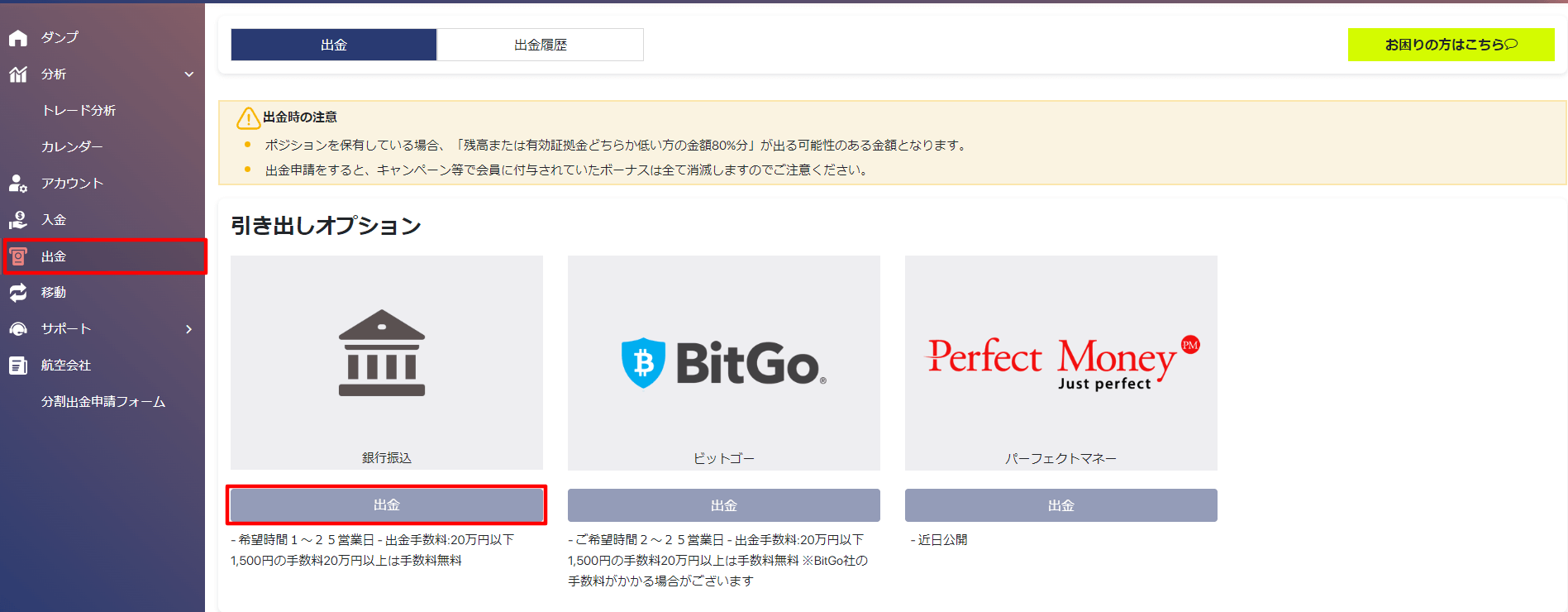Click the document icon beside 航空会社
Screen dimensions: 1568x612
click(18, 366)
